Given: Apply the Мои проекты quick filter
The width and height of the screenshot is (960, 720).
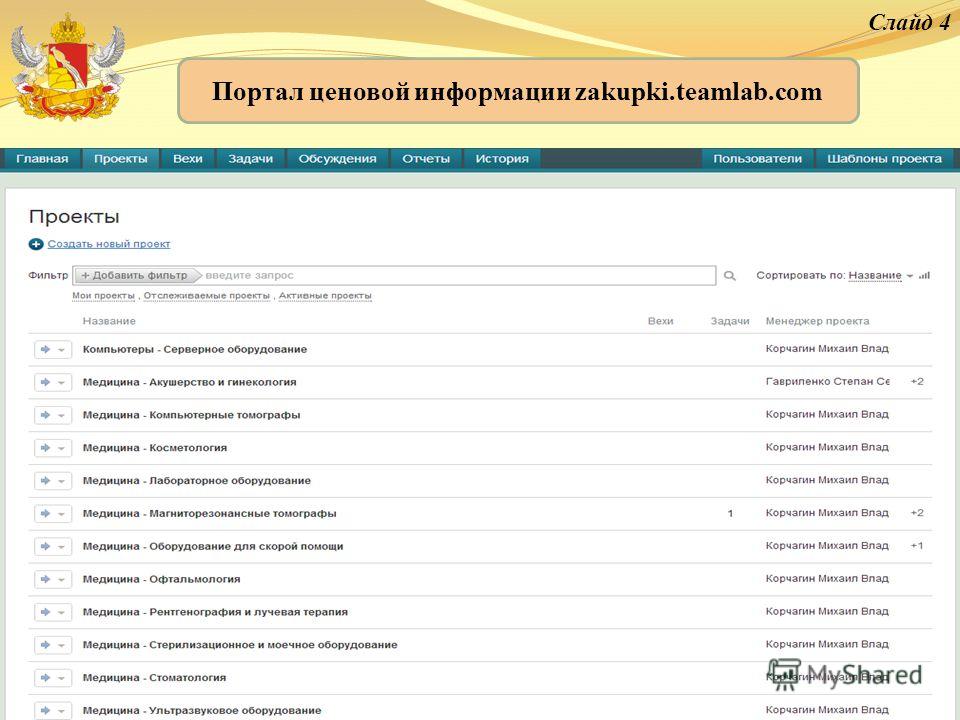Looking at the screenshot, I should (x=103, y=296).
